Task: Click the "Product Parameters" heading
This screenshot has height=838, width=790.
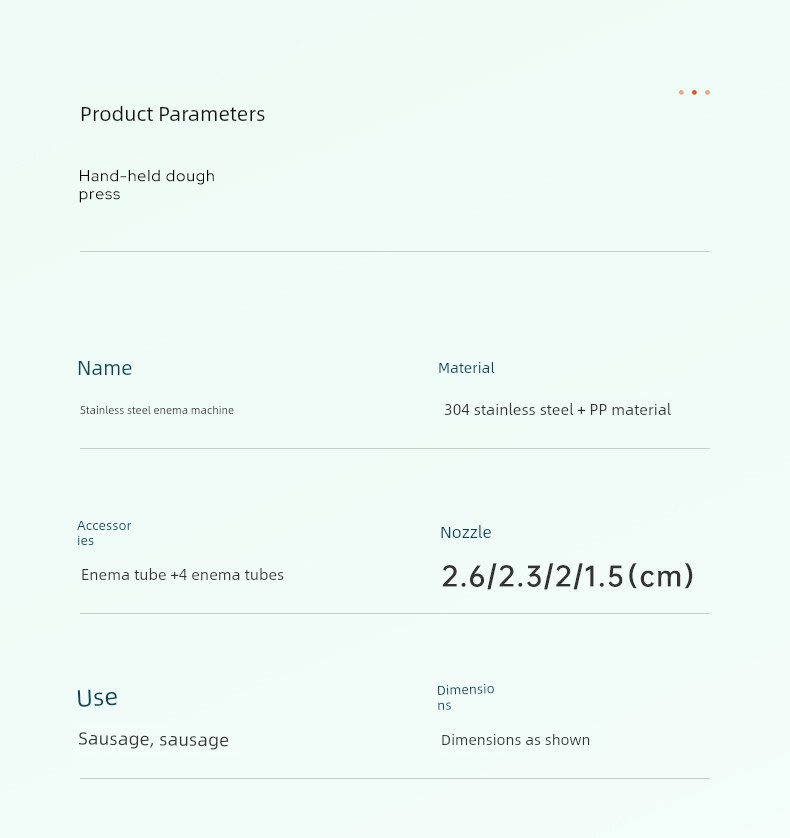Action: [x=172, y=114]
